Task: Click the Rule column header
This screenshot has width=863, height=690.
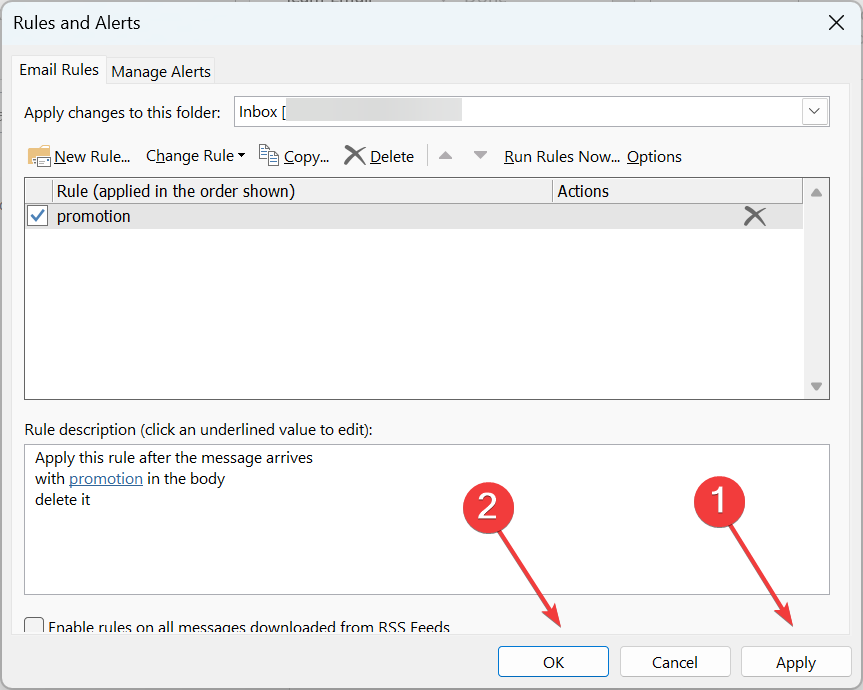Action: pos(302,191)
